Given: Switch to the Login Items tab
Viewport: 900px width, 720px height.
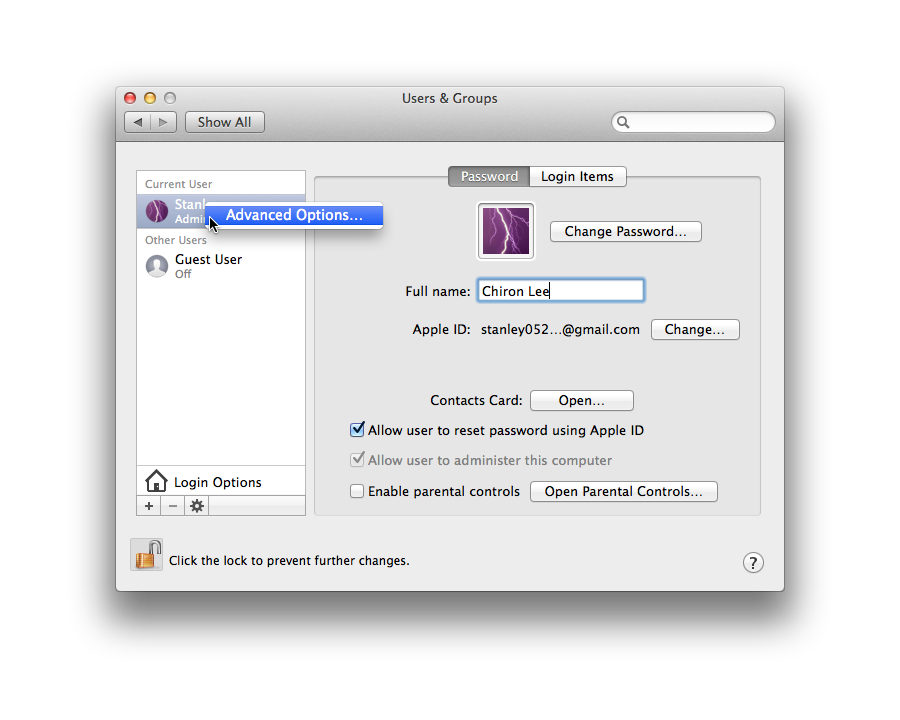Looking at the screenshot, I should click(577, 176).
